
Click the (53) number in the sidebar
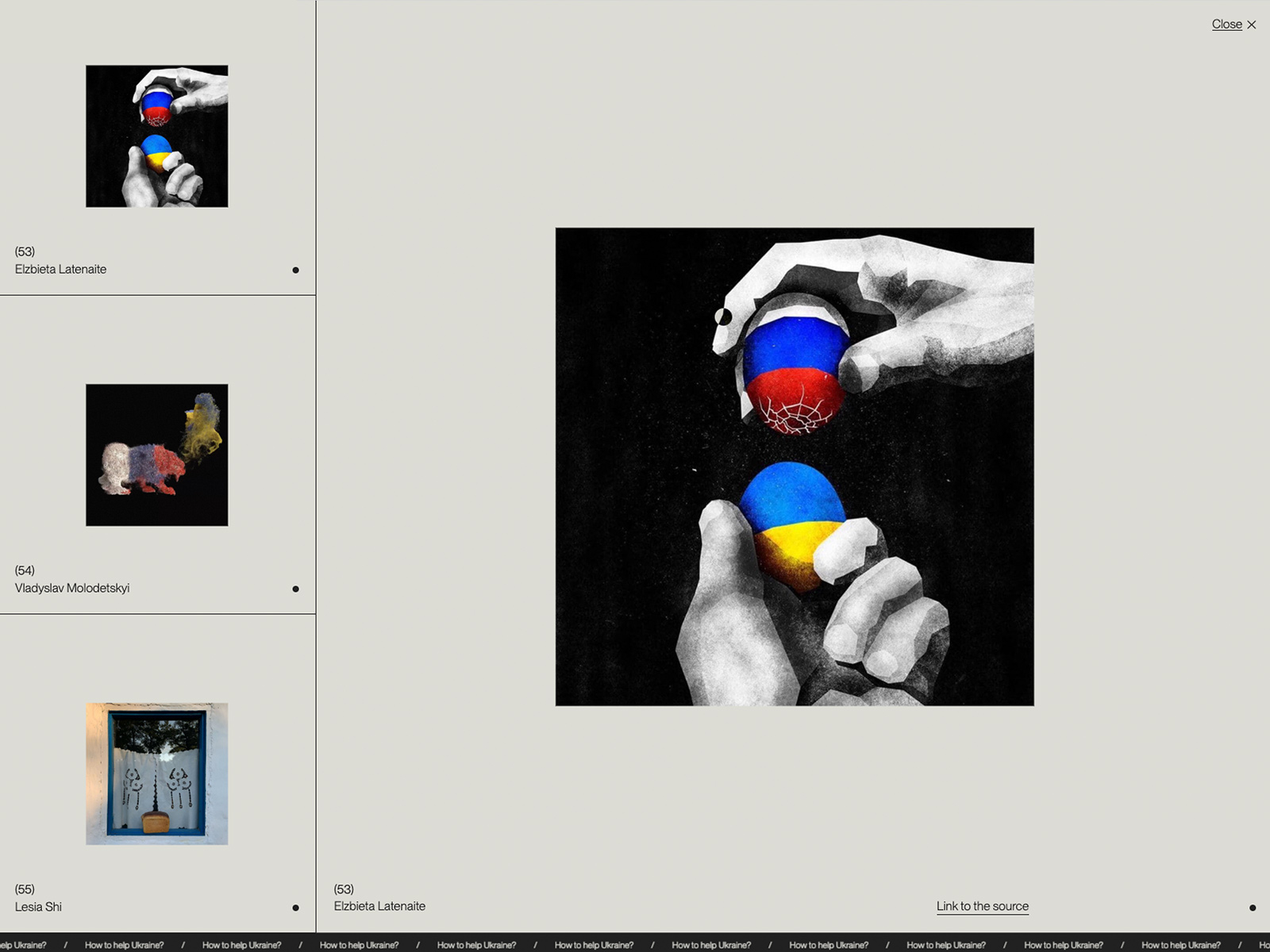click(25, 251)
